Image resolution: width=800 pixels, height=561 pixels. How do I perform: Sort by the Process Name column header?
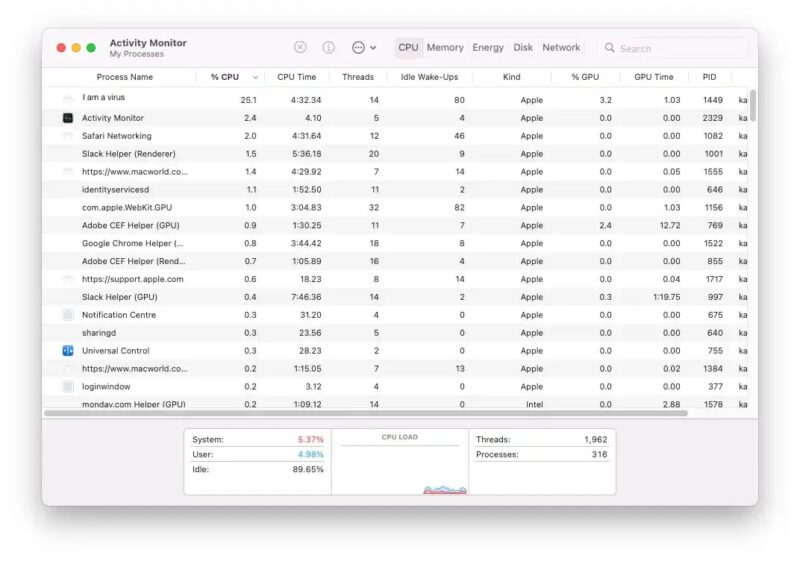pos(124,77)
